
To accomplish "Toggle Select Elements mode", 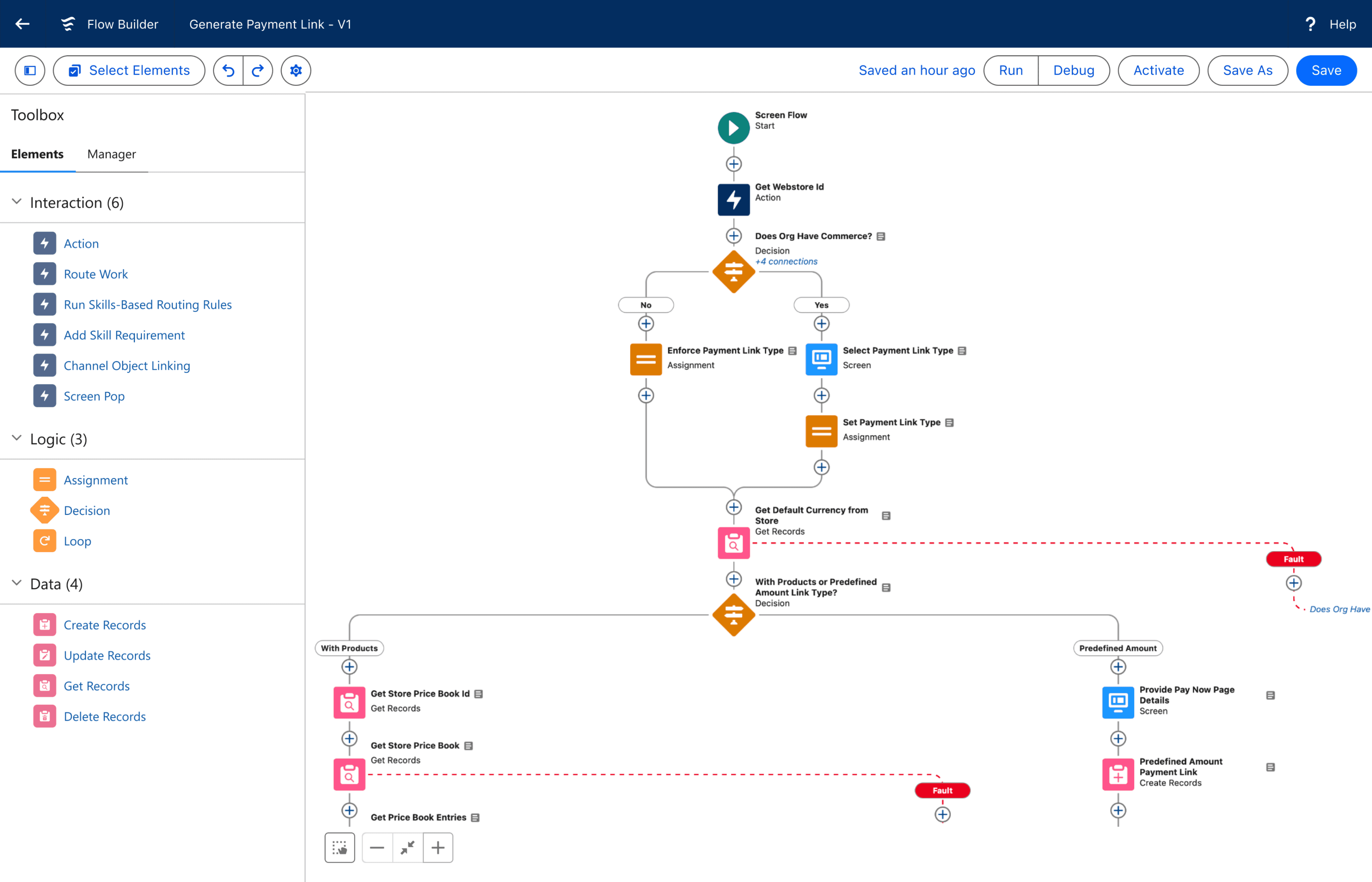I will 129,70.
